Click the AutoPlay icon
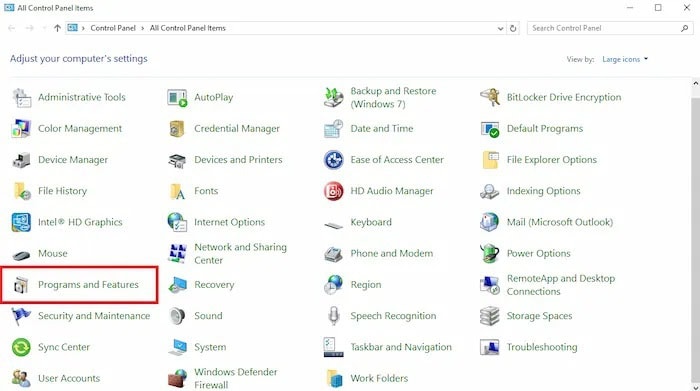This screenshot has width=700, height=391. 177,97
